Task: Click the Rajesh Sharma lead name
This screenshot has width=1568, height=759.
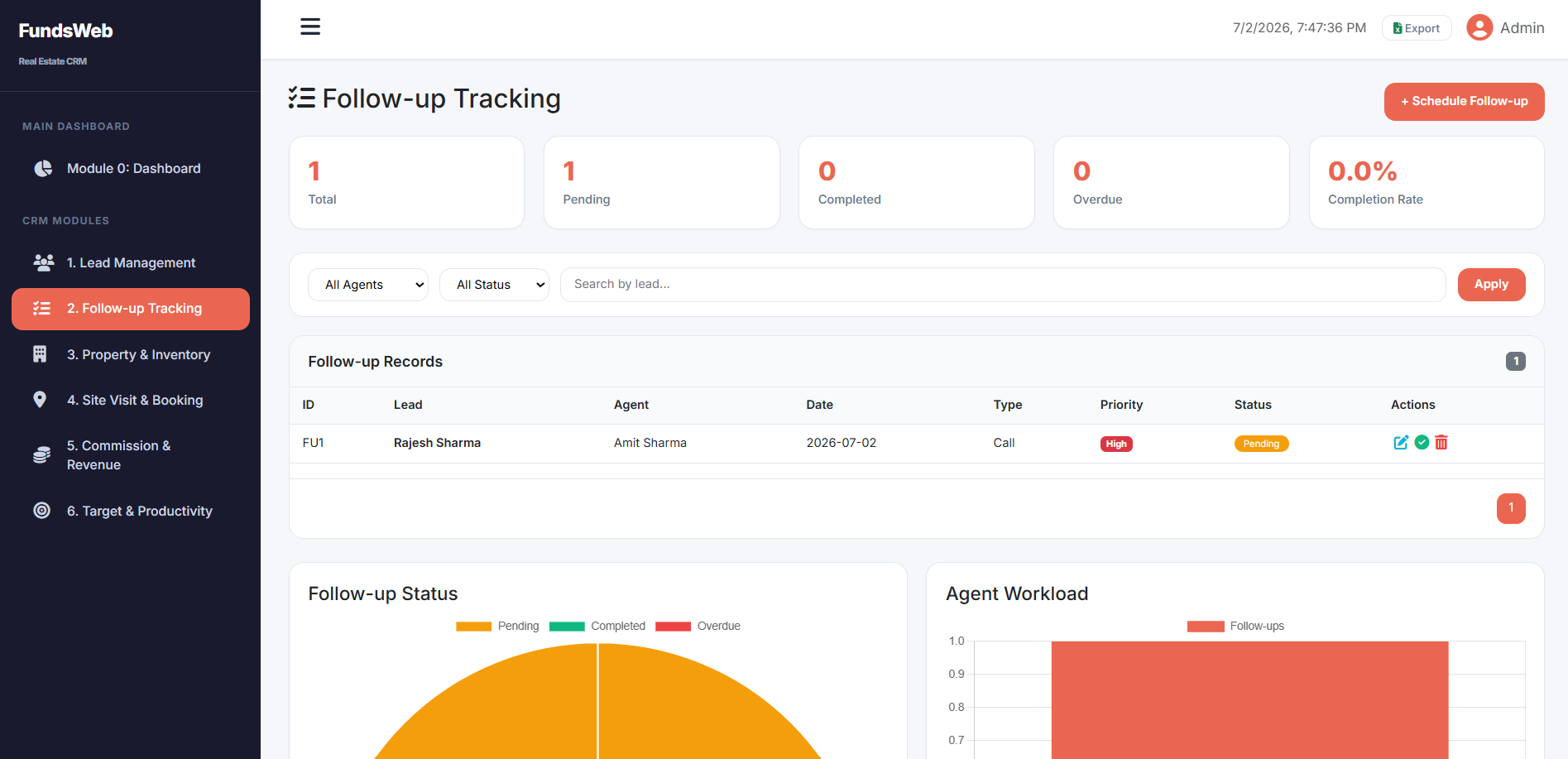Action: [437, 443]
